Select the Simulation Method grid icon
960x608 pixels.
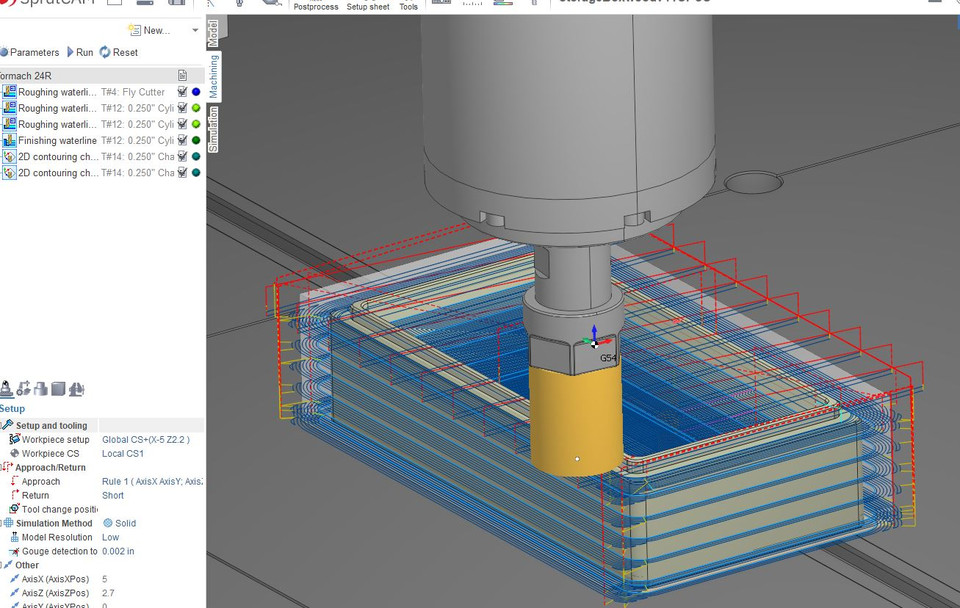click(x=8, y=523)
